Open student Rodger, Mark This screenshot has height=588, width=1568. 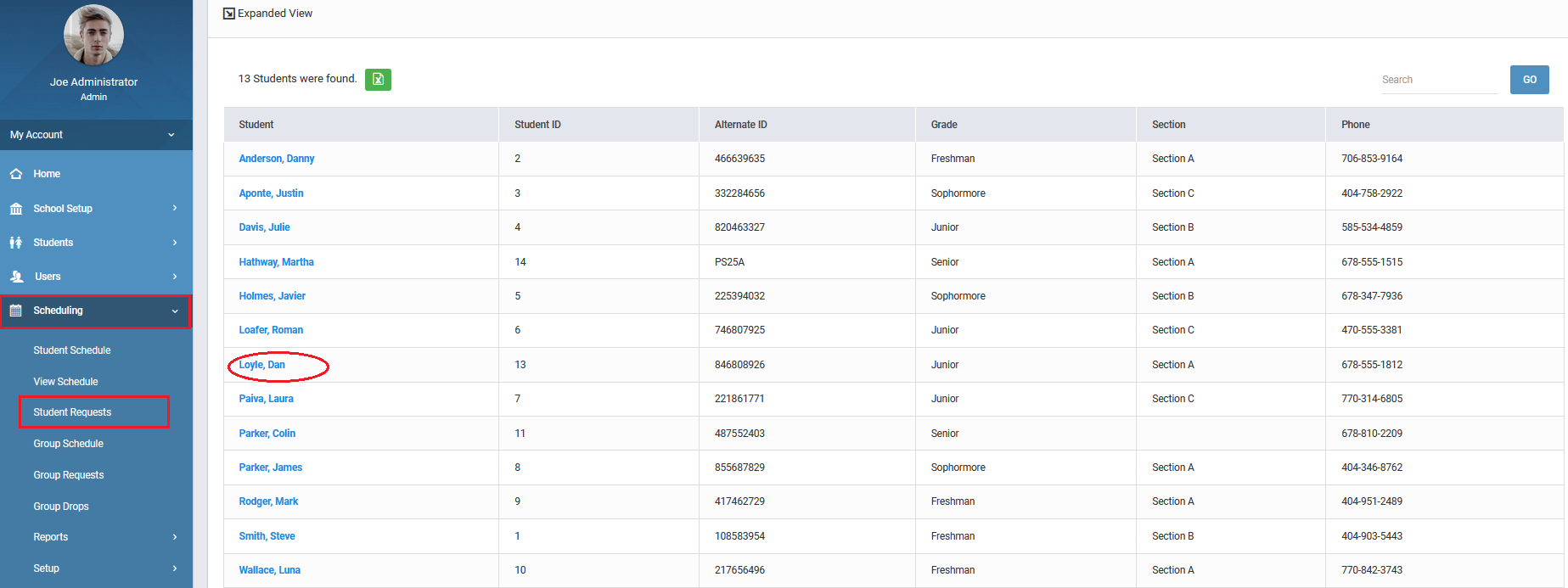[268, 501]
